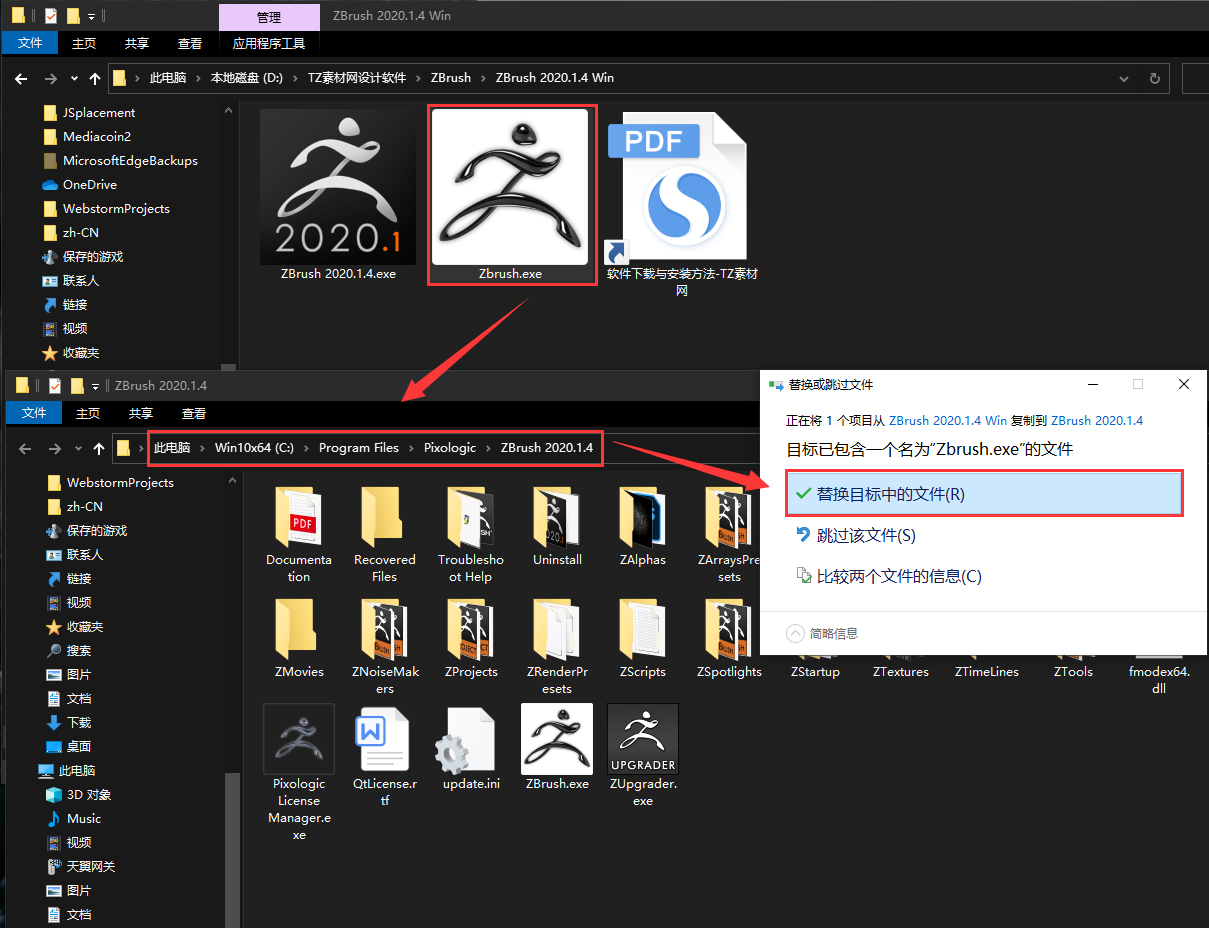Screen dimensions: 1209x928
Task: Open 文件 menu in the bottom window
Action: point(34,413)
